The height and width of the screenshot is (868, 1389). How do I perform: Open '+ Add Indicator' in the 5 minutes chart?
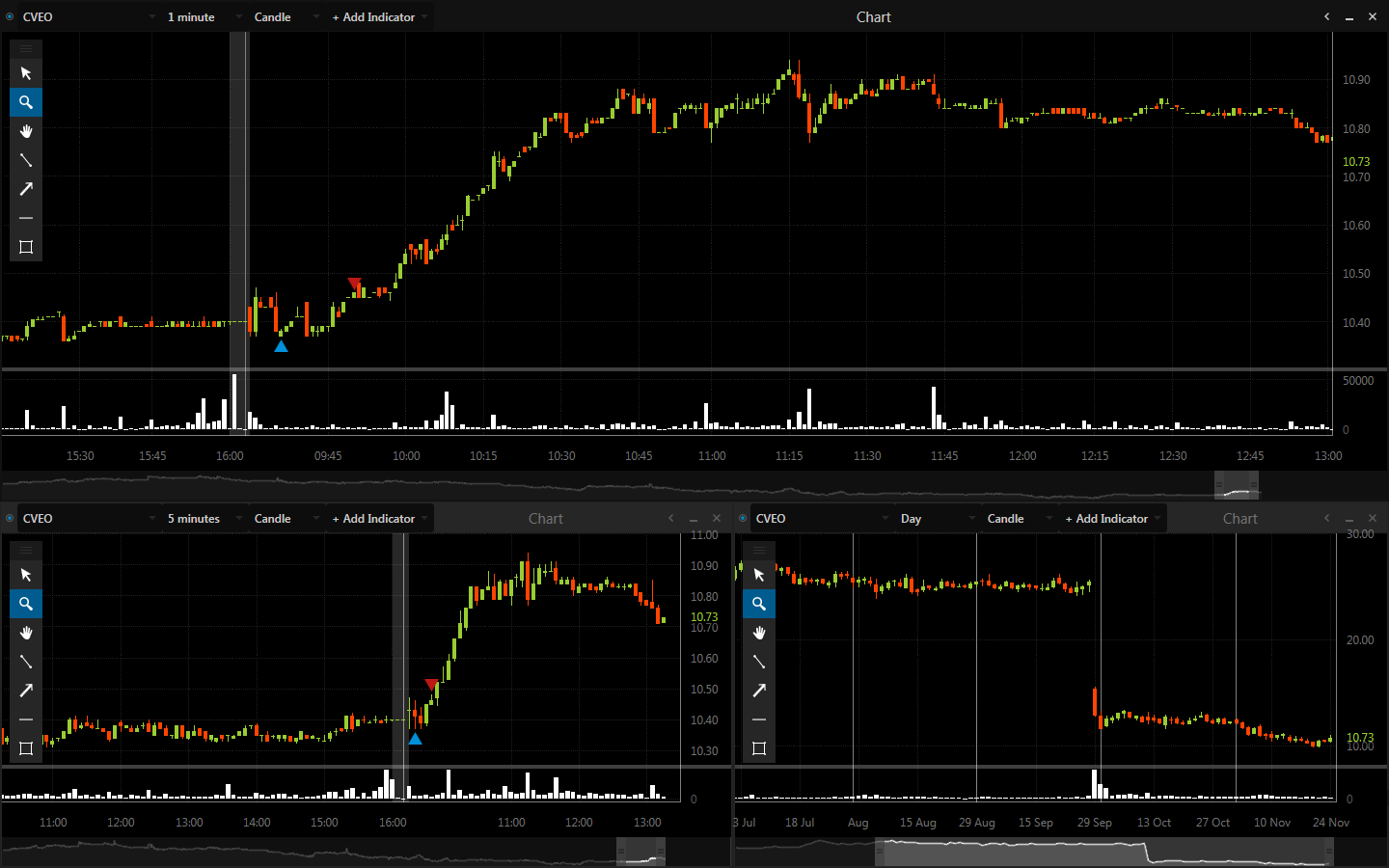coord(379,519)
